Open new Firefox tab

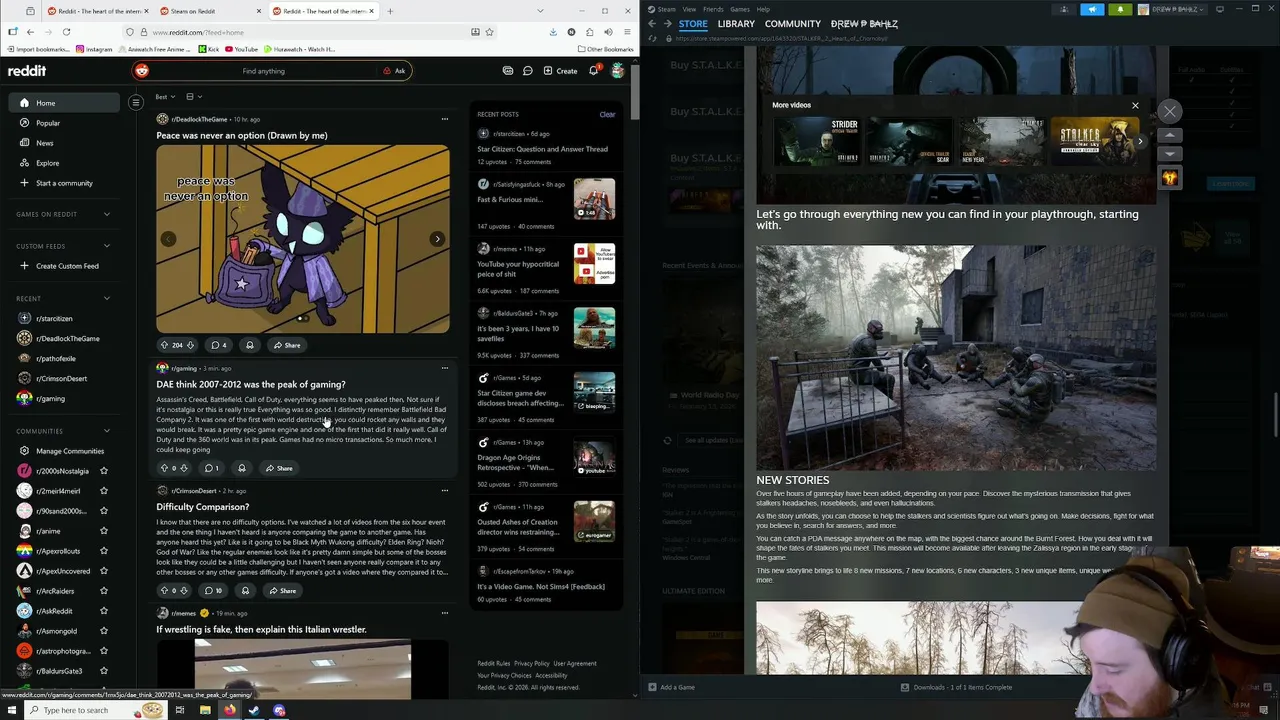390,11
